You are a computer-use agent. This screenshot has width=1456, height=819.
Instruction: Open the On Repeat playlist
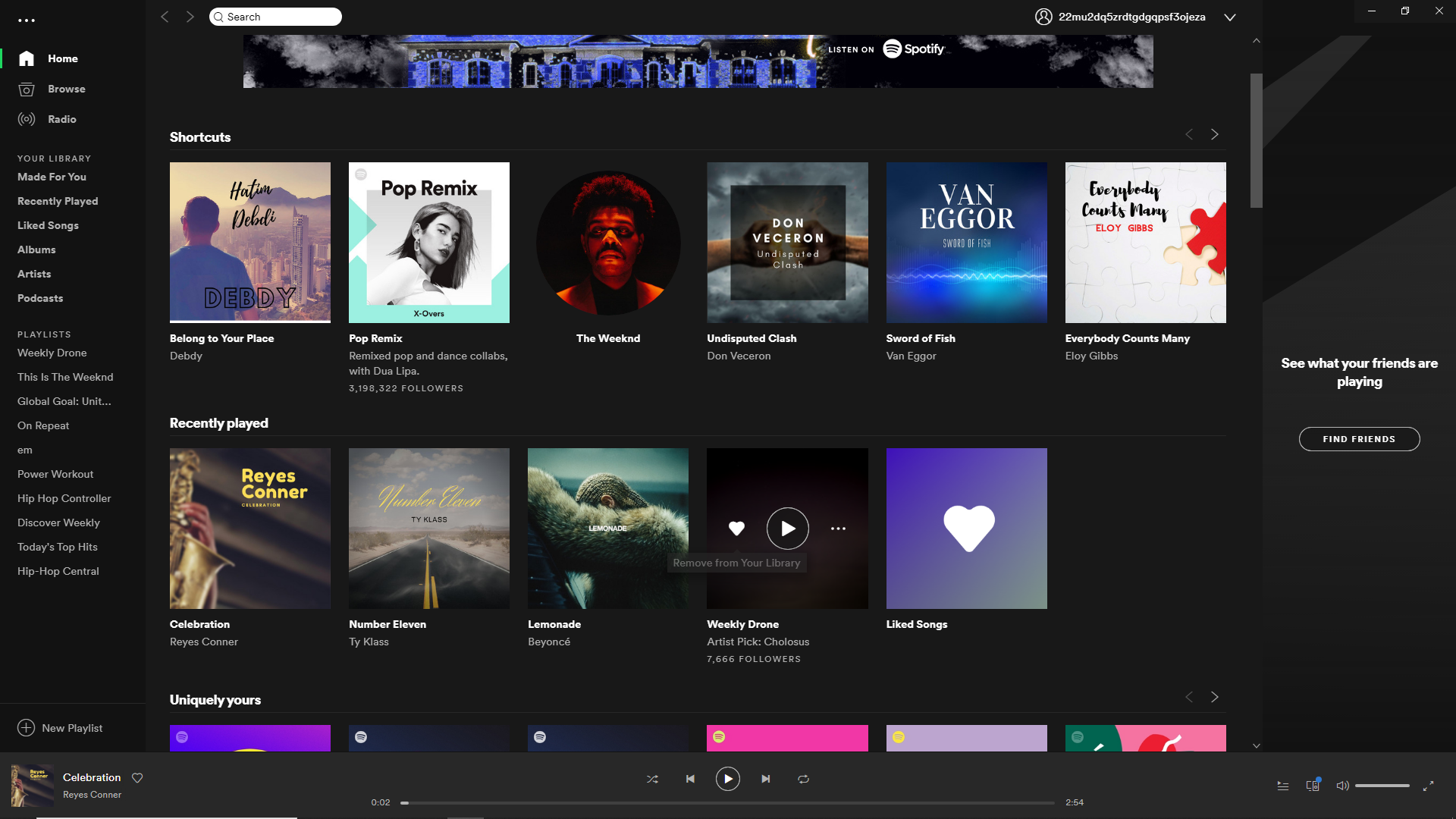click(x=43, y=425)
